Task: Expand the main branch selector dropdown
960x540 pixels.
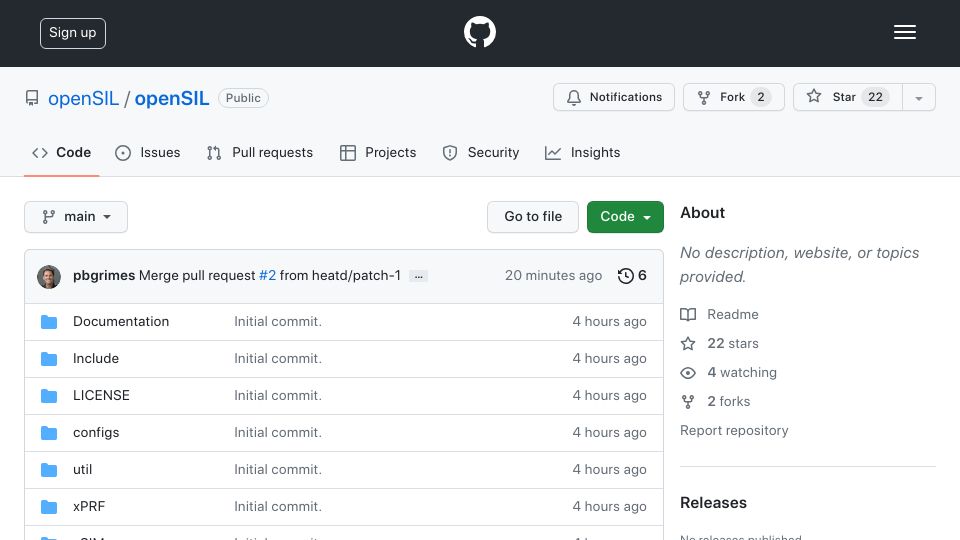Action: 76,217
